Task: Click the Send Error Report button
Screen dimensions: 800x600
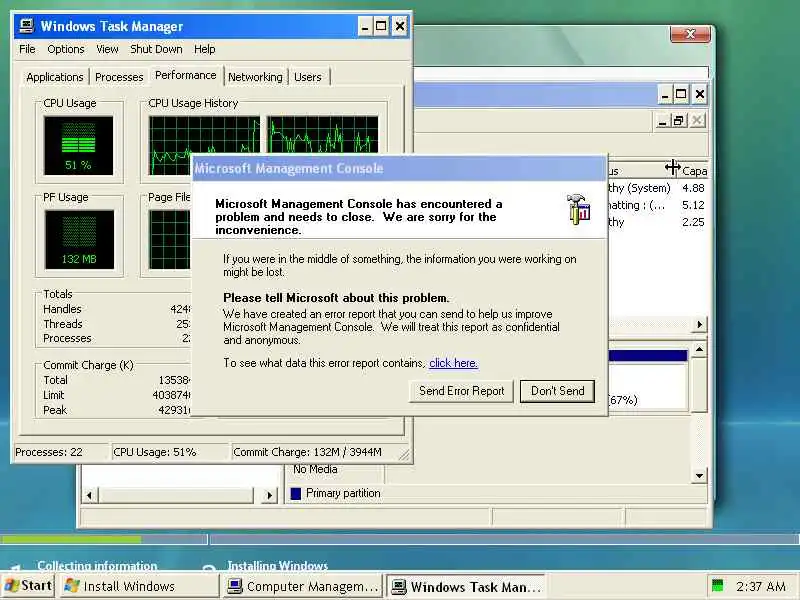Action: [x=461, y=391]
